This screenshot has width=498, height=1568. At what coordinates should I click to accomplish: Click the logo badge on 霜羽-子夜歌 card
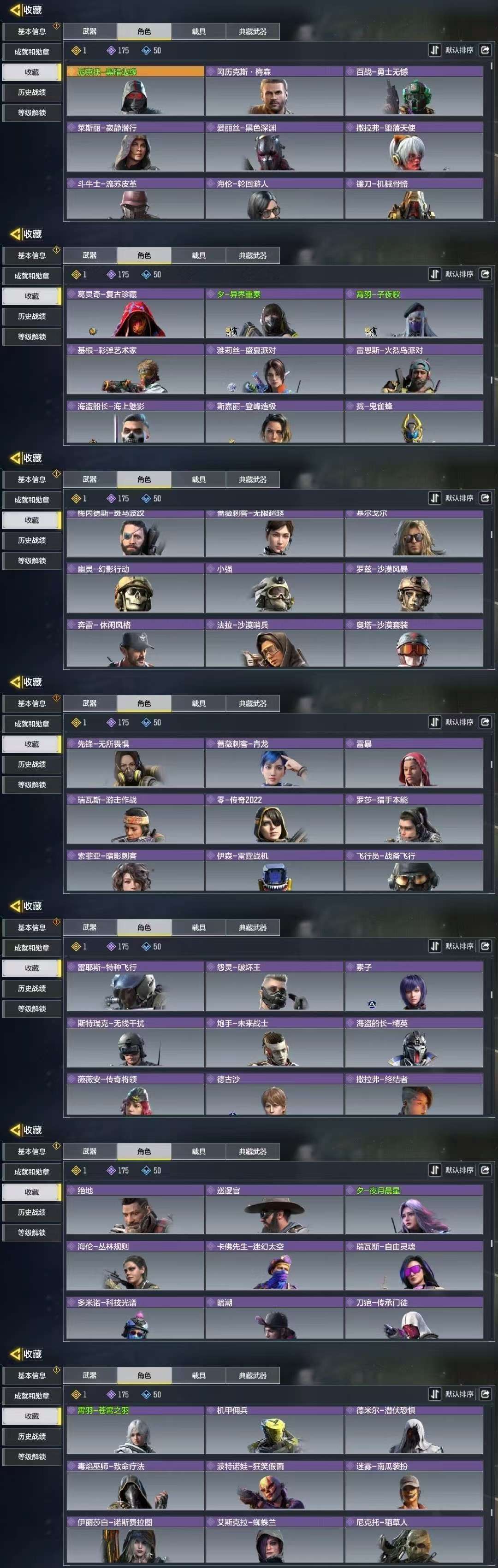370,332
